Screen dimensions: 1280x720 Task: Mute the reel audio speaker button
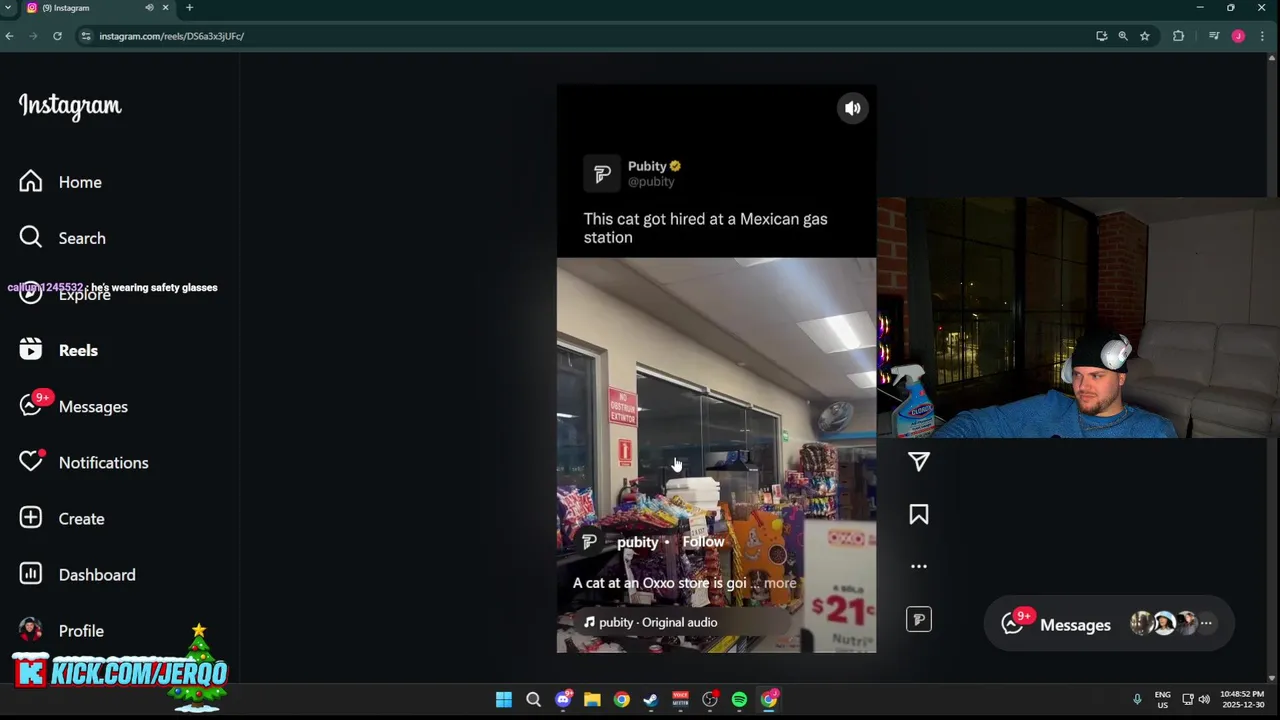point(852,109)
